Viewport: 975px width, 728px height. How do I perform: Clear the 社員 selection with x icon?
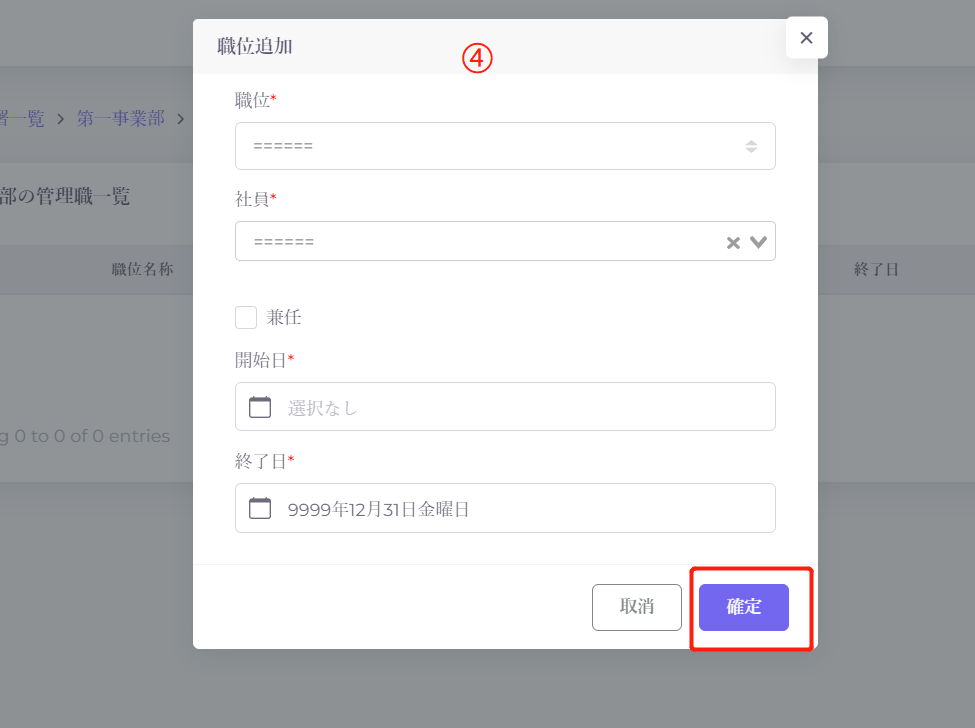pyautogui.click(x=733, y=242)
